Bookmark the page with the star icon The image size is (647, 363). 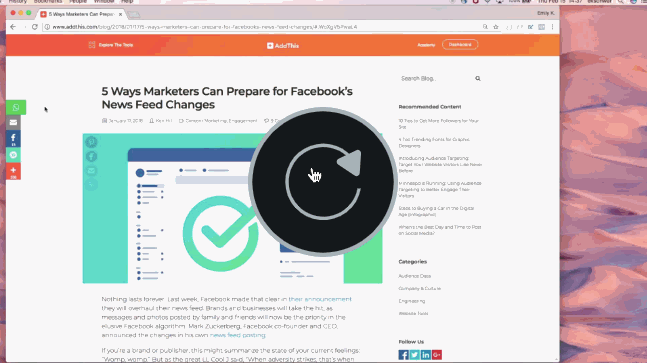pos(496,27)
